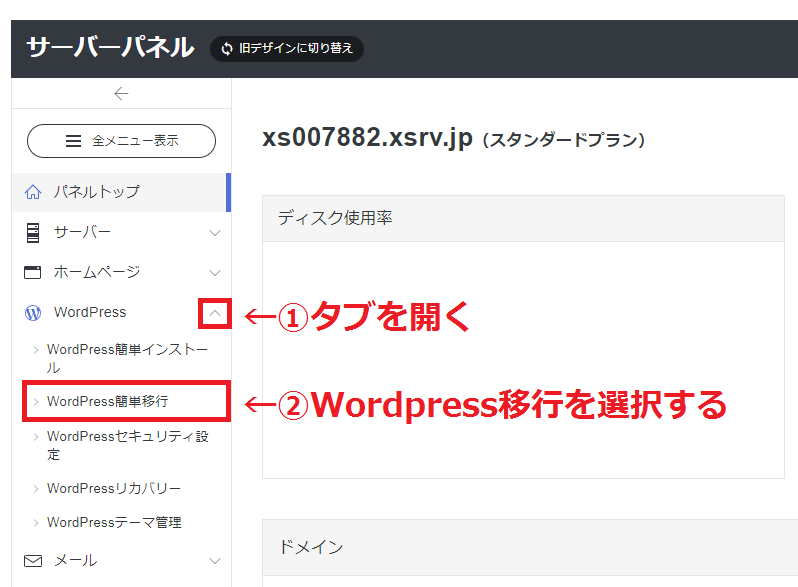Click the xs007882.xsrv.jp server name
Screen dimensions: 798x587
pos(367,137)
